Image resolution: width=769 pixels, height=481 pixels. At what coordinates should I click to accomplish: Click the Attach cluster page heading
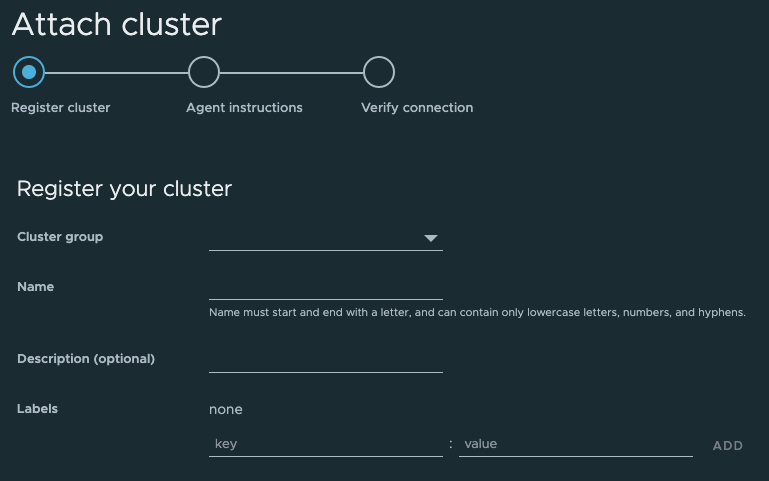[117, 24]
